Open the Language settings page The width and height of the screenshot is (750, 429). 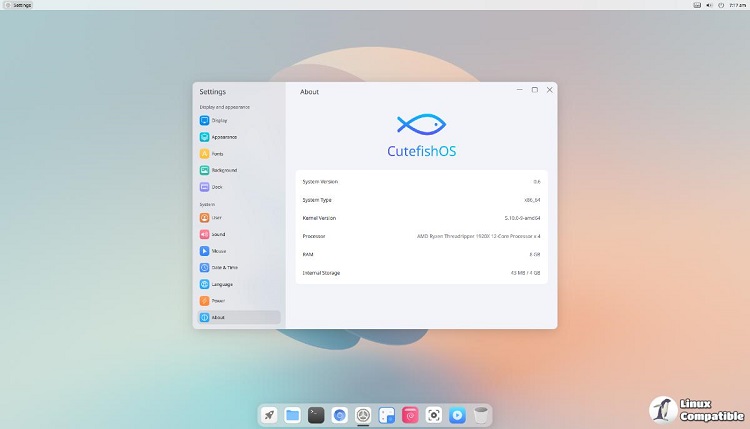[222, 284]
